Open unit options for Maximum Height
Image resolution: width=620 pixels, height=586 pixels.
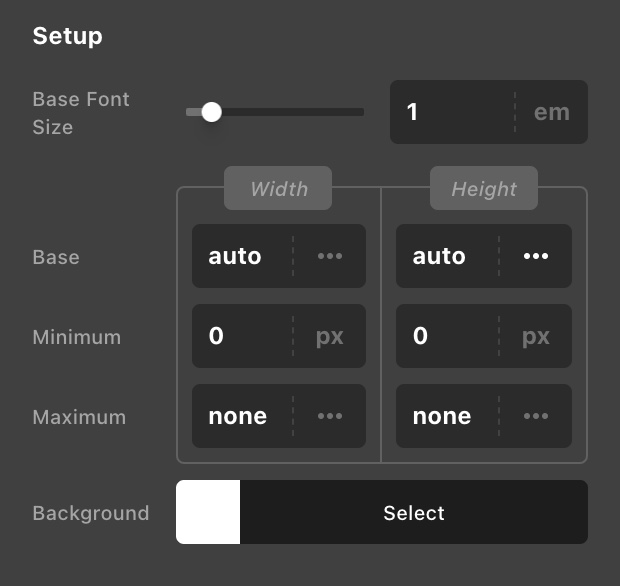click(536, 416)
